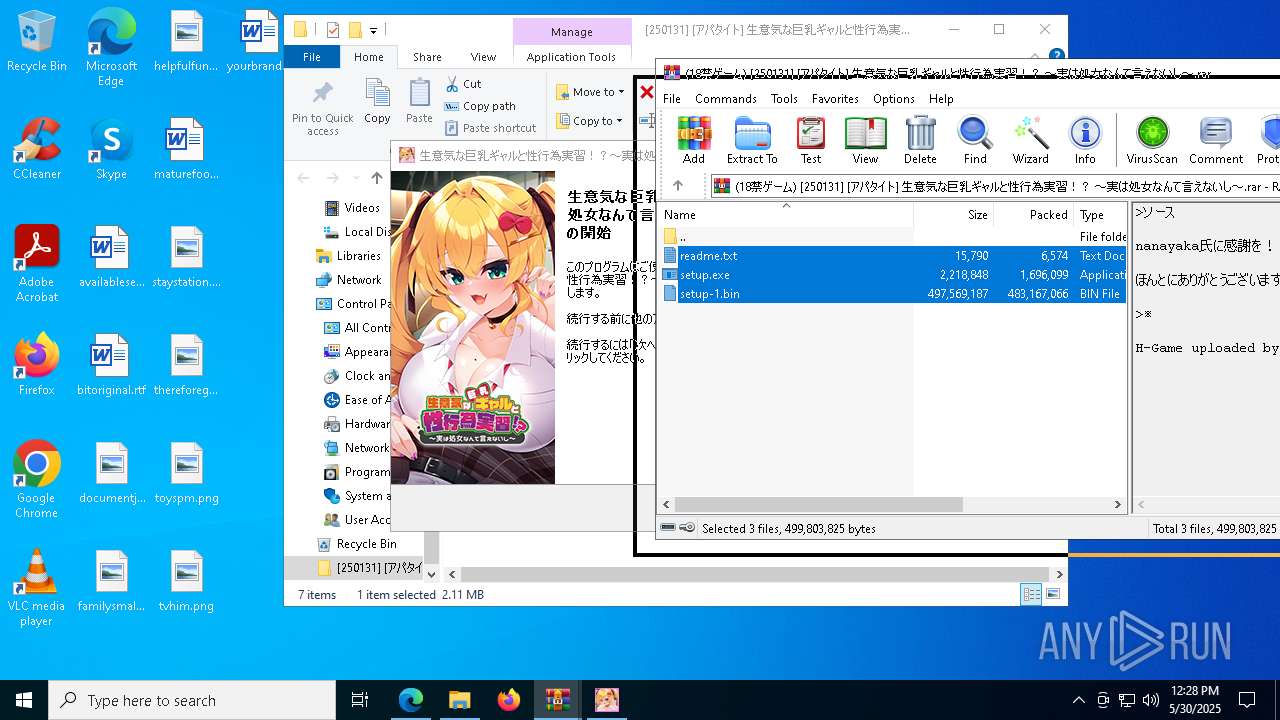
Task: Open the Adobe Acrobat desktop icon
Action: coord(36,264)
